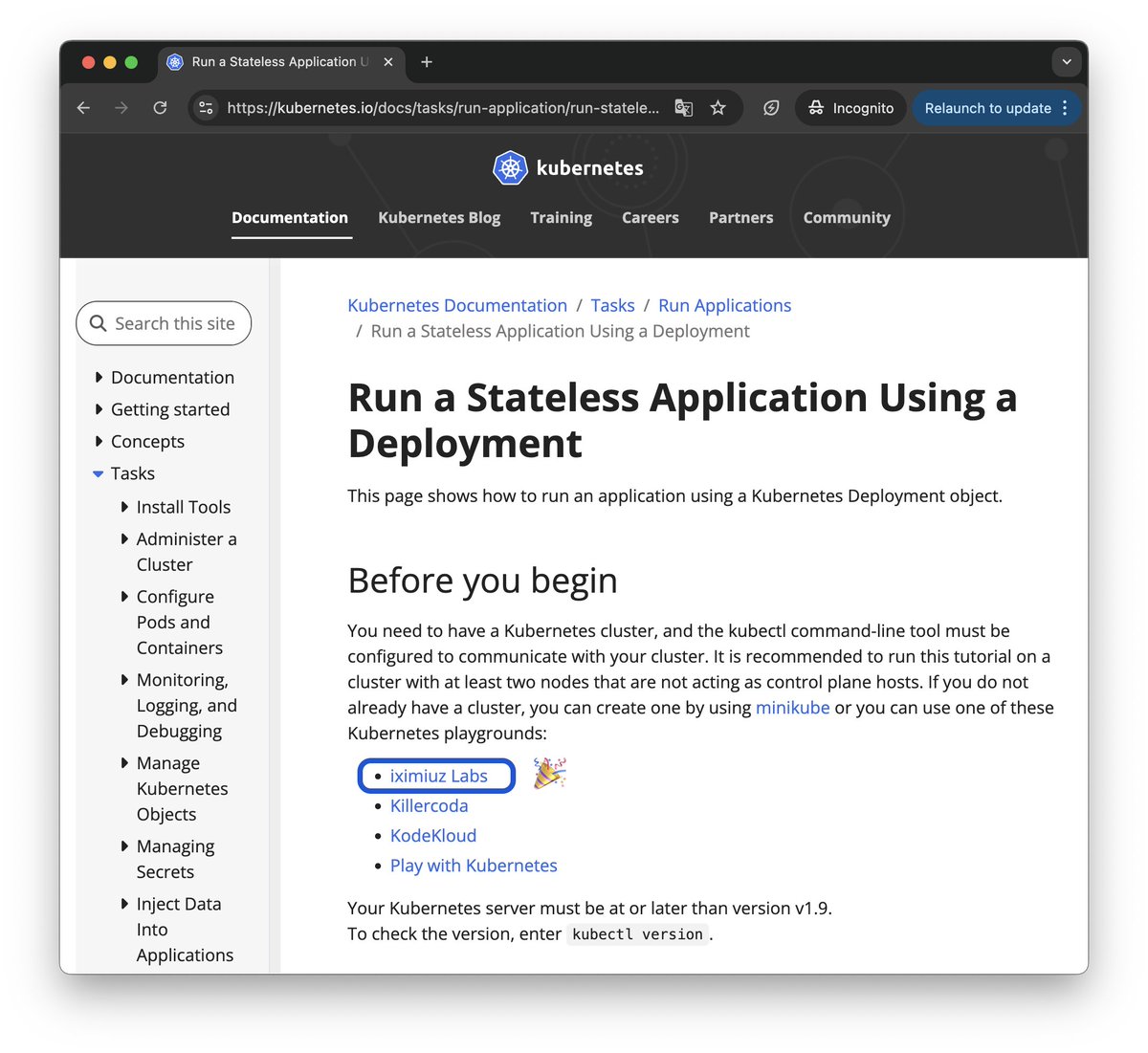Open the Training nav item
This screenshot has width=1148, height=1053.
562,218
